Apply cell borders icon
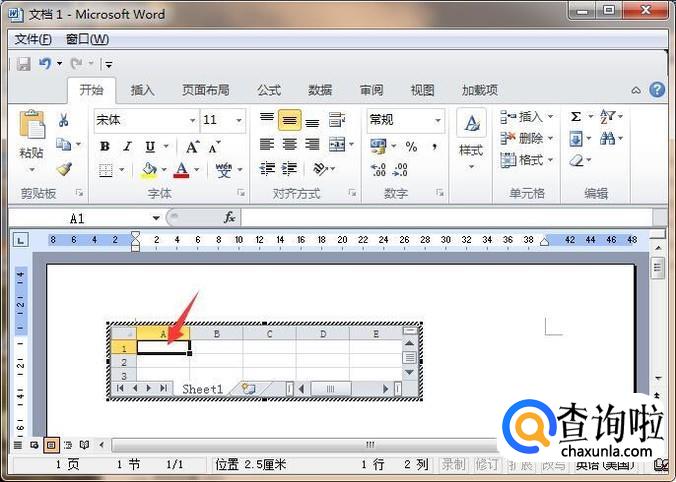 (x=106, y=170)
